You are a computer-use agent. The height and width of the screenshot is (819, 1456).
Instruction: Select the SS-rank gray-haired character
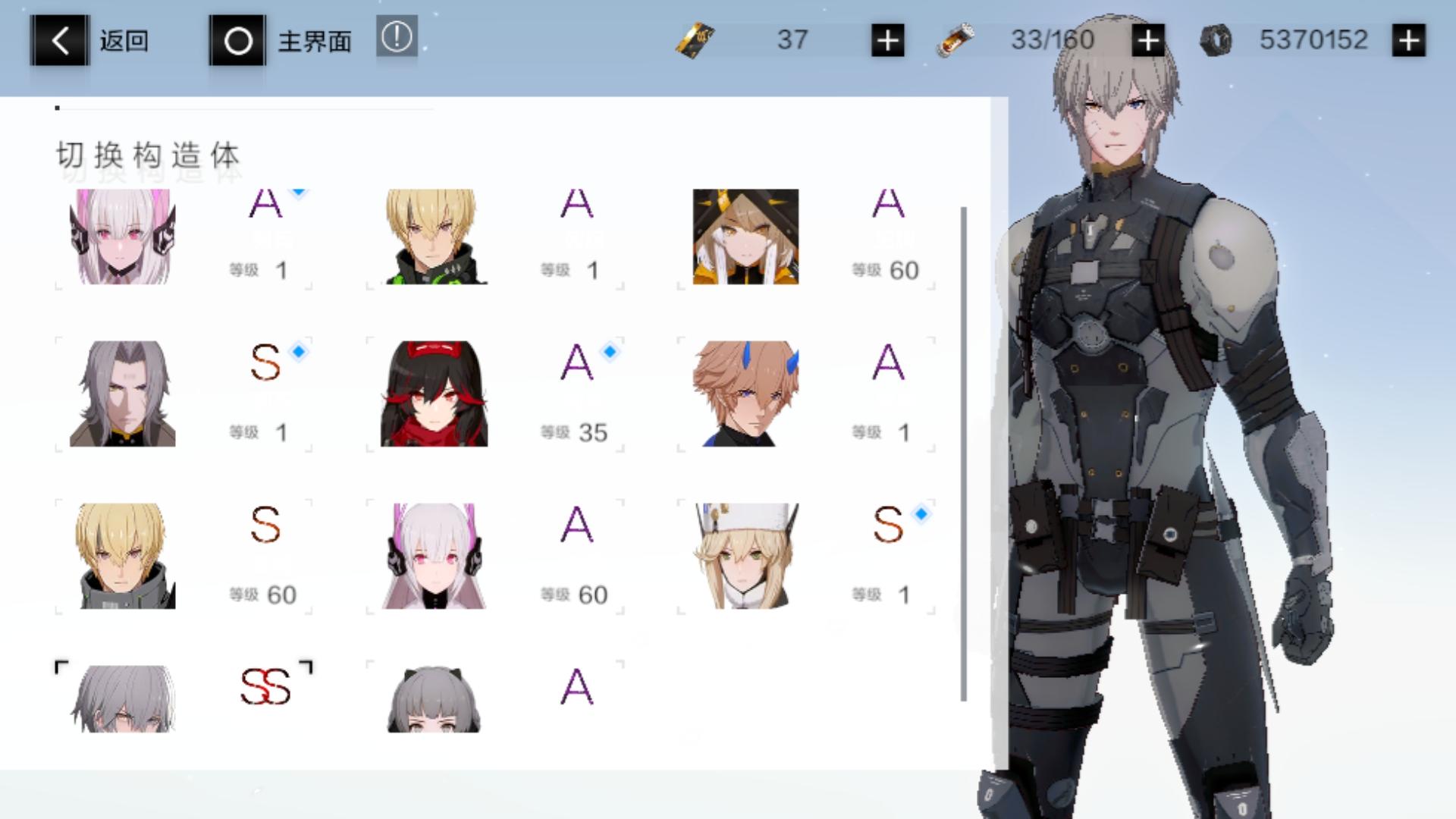(x=123, y=699)
